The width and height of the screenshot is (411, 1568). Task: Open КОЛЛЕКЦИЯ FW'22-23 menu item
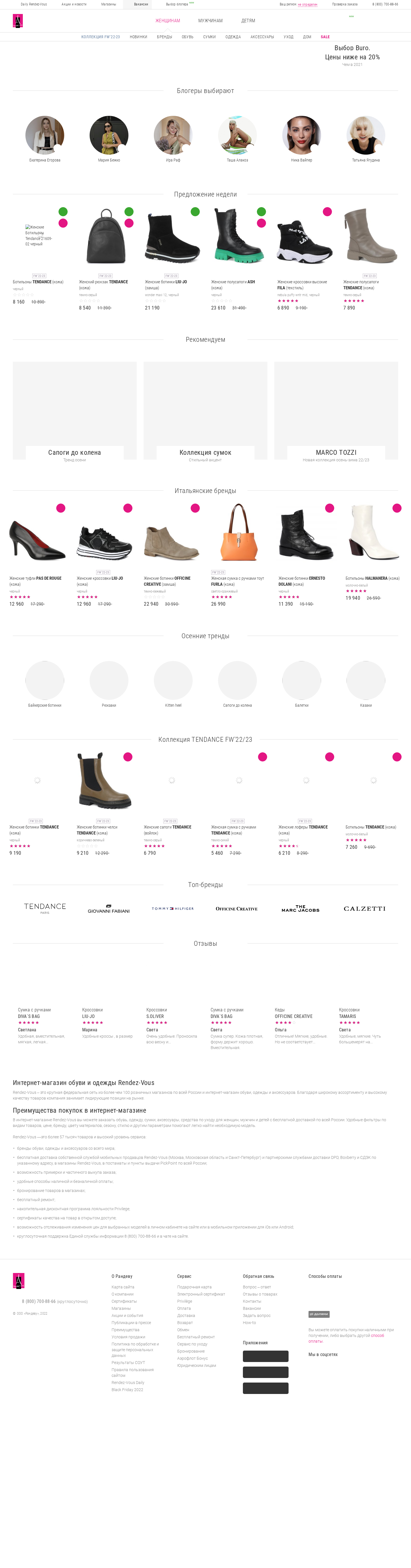click(x=100, y=37)
